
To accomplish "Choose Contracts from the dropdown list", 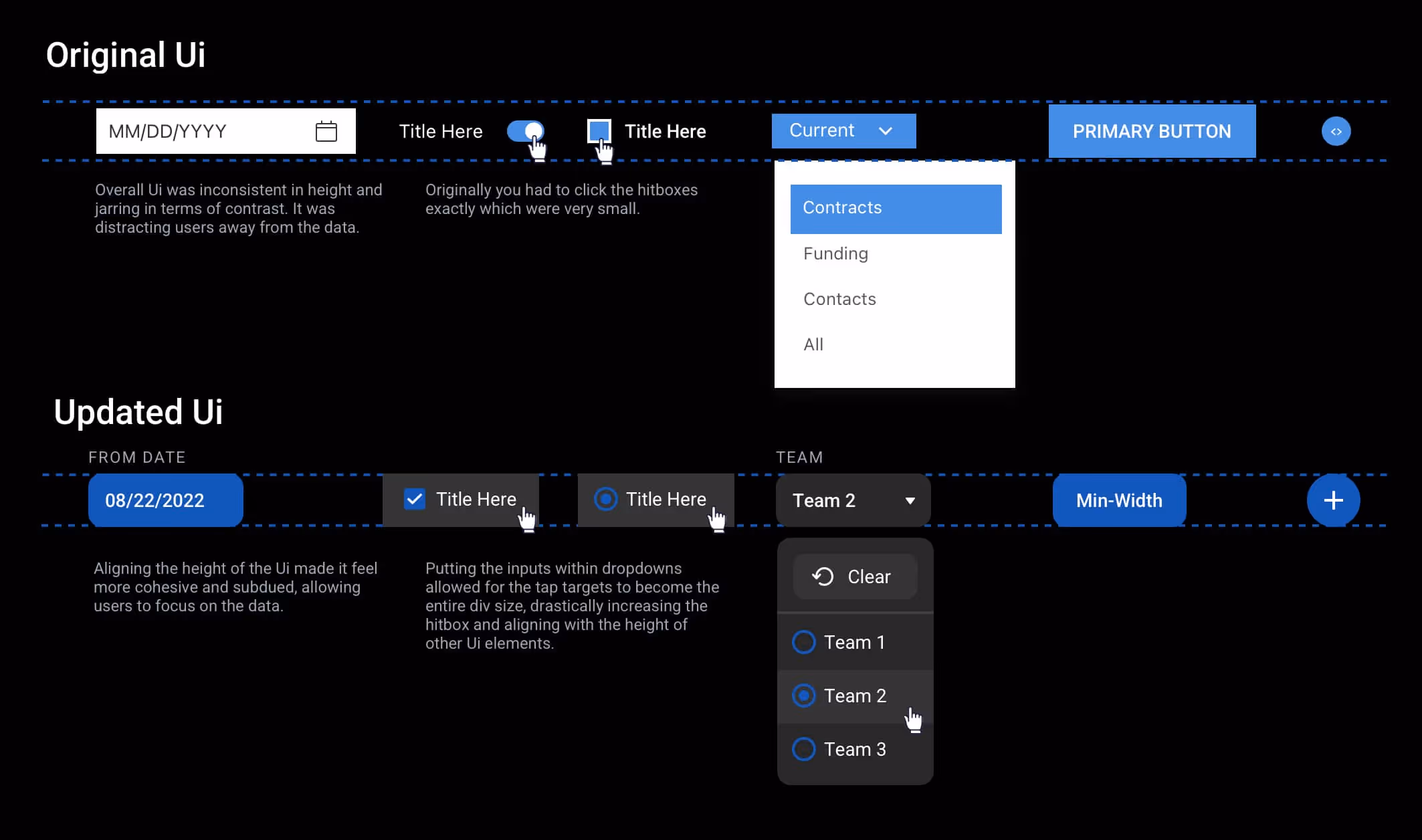I will tap(895, 209).
